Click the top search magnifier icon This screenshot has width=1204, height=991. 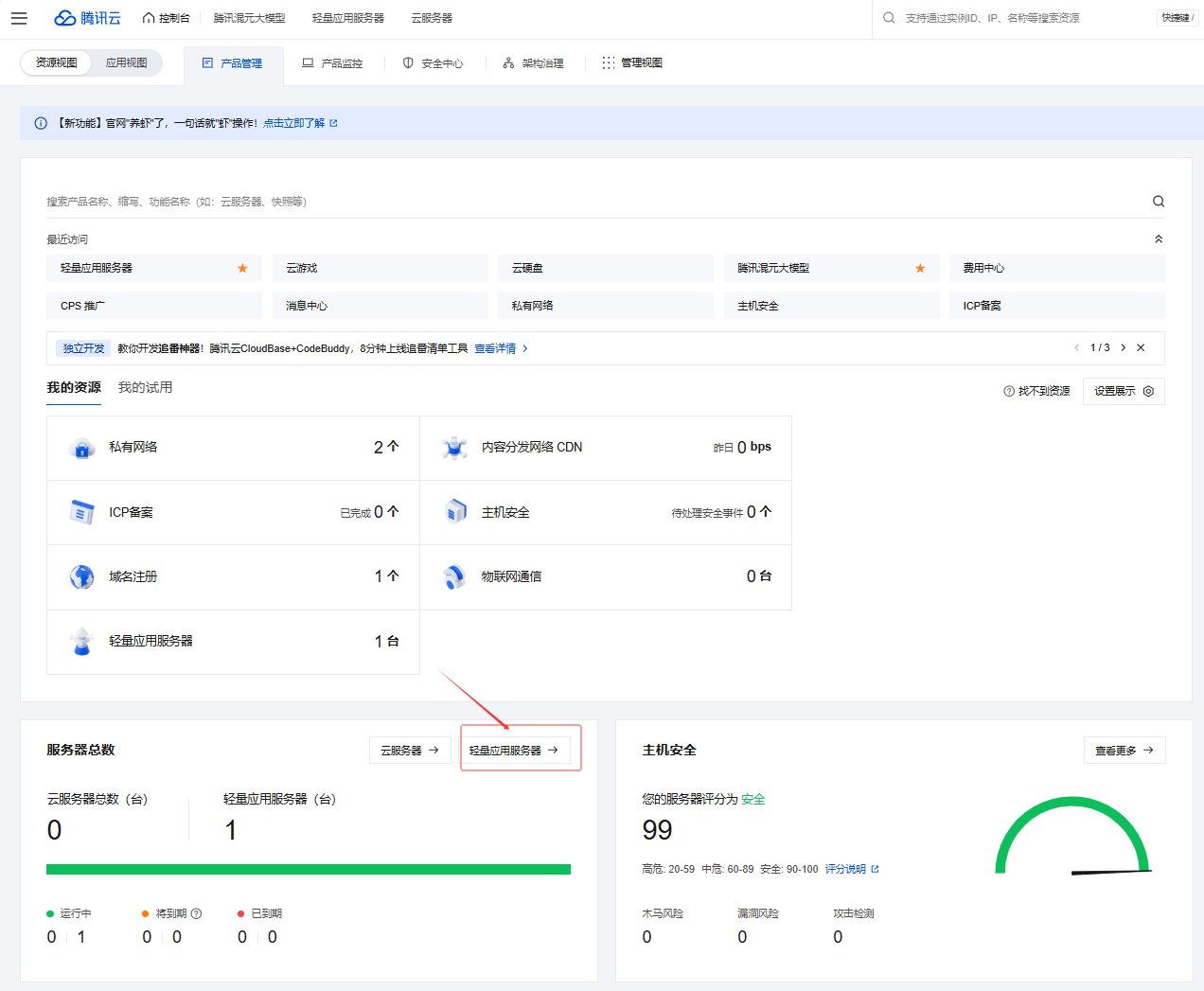[x=889, y=18]
